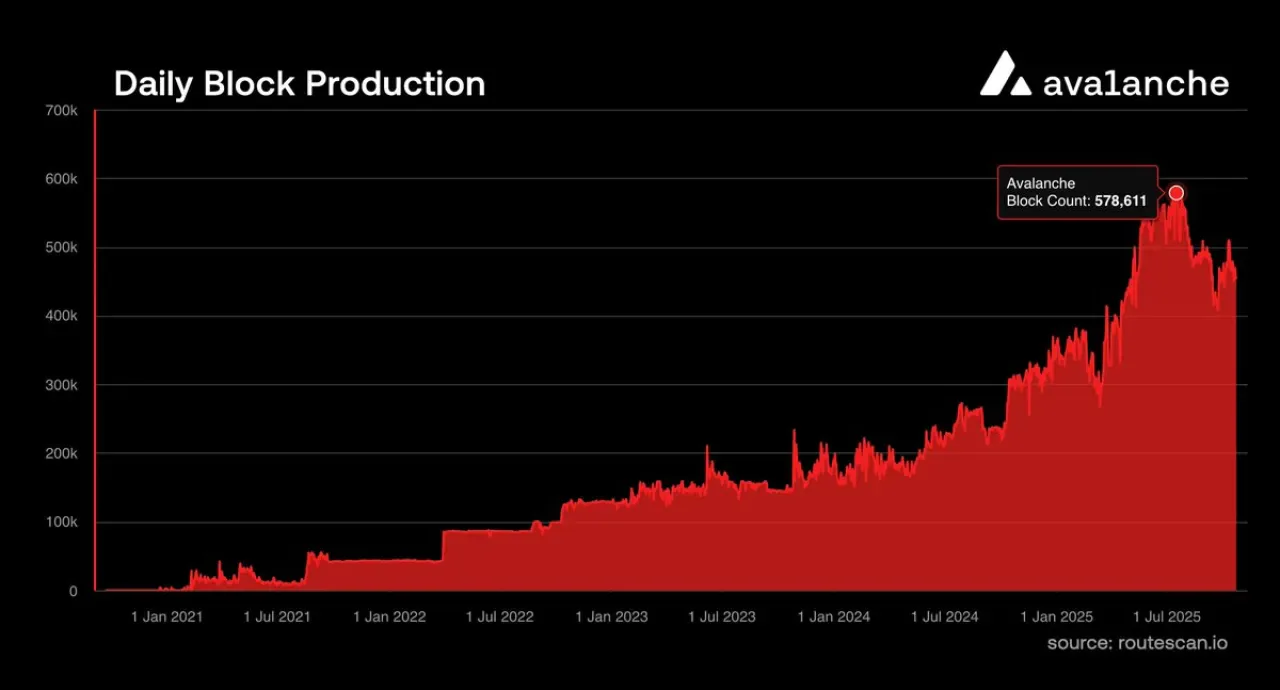This screenshot has height=690, width=1280.
Task: Select the 1 Jan 2025 axis label
Action: coord(1057,617)
